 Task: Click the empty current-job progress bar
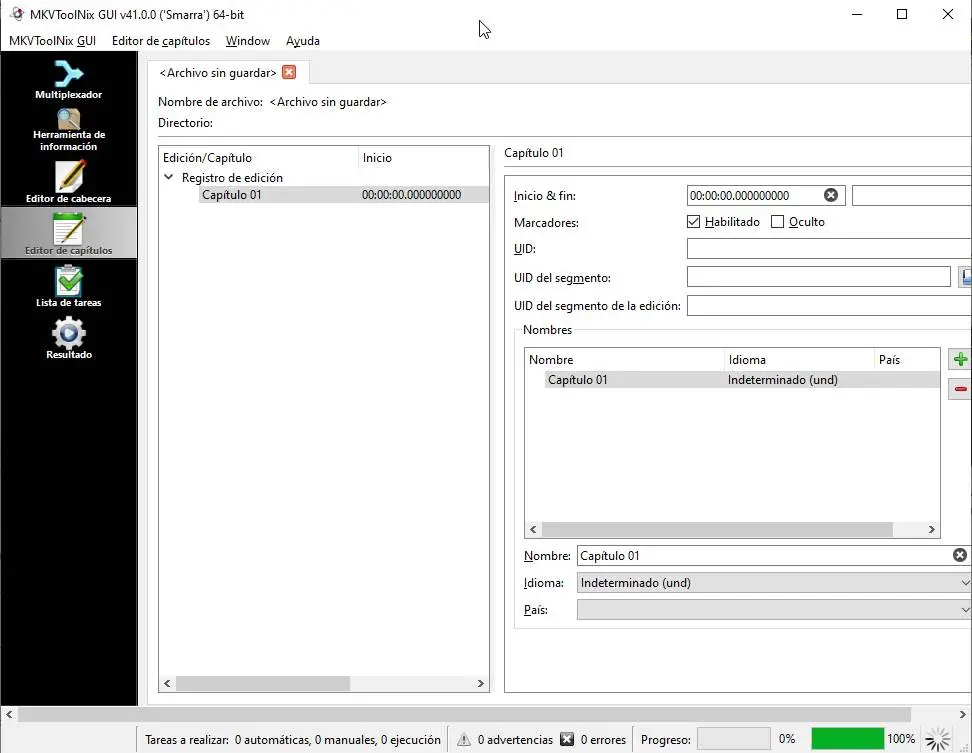tap(734, 739)
